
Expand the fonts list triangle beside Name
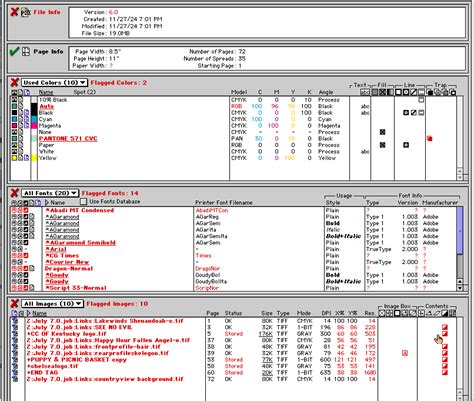[47, 202]
